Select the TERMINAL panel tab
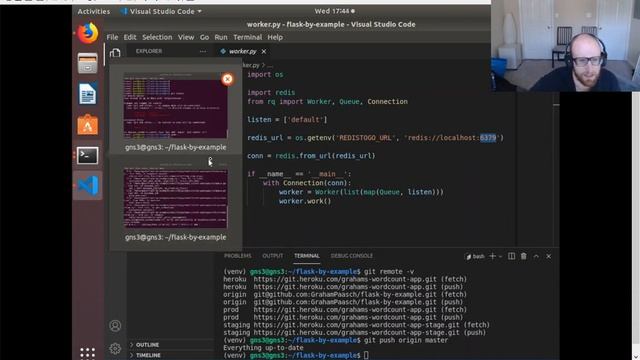 coord(307,256)
